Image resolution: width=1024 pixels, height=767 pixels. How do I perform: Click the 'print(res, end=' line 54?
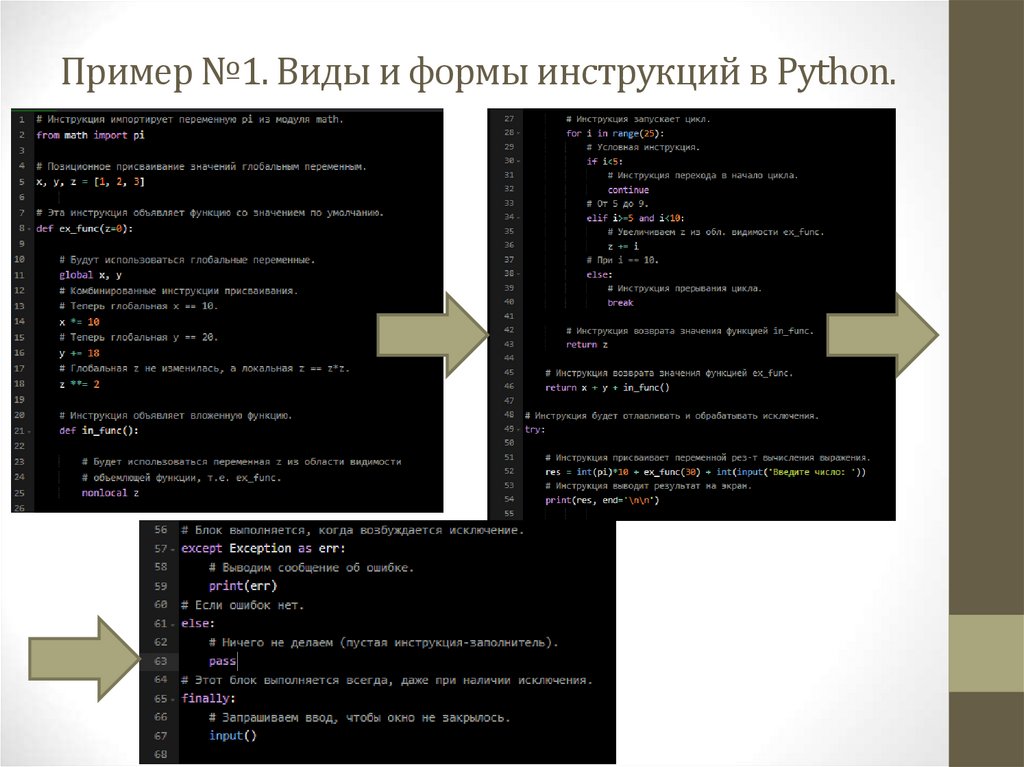click(602, 500)
